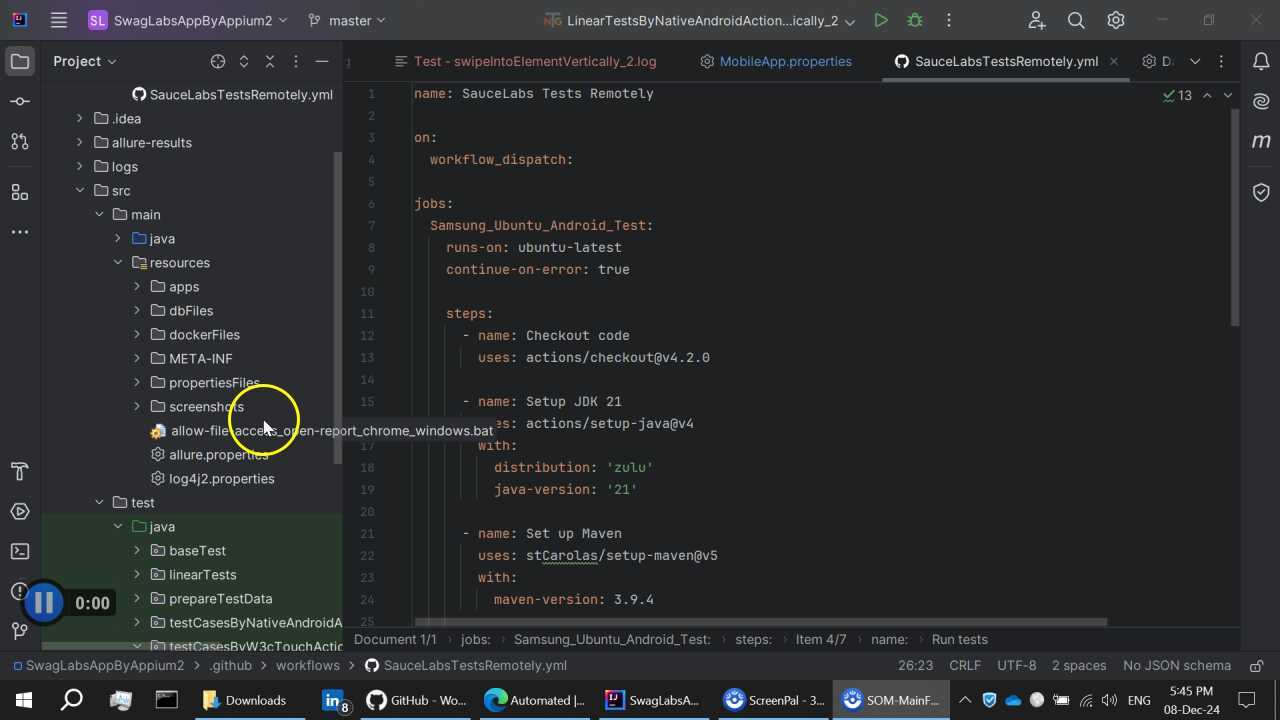Switch to swipeIntoElementVertically_2.log tab

click(526, 61)
